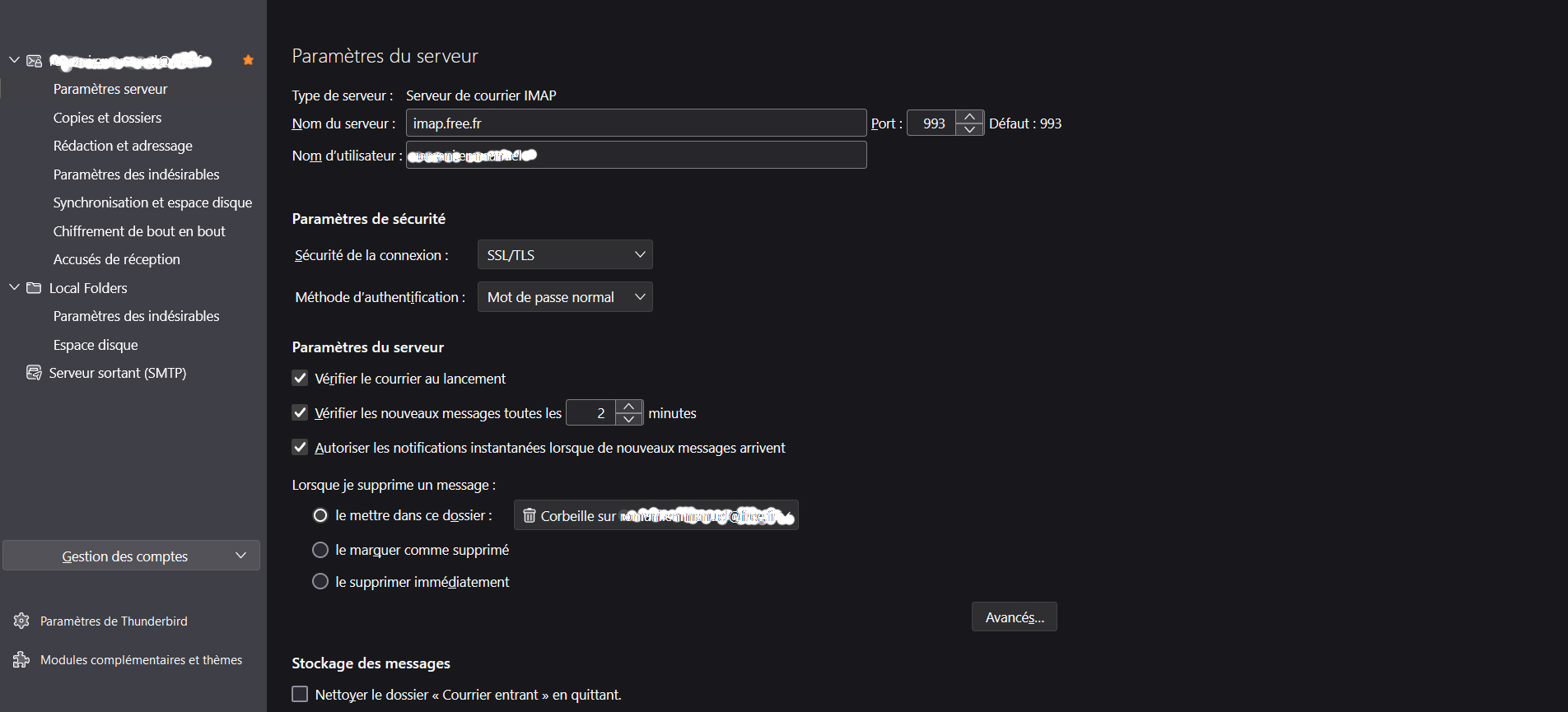Click the Local Folders folder icon
This screenshot has height=712, width=1568.
click(34, 288)
